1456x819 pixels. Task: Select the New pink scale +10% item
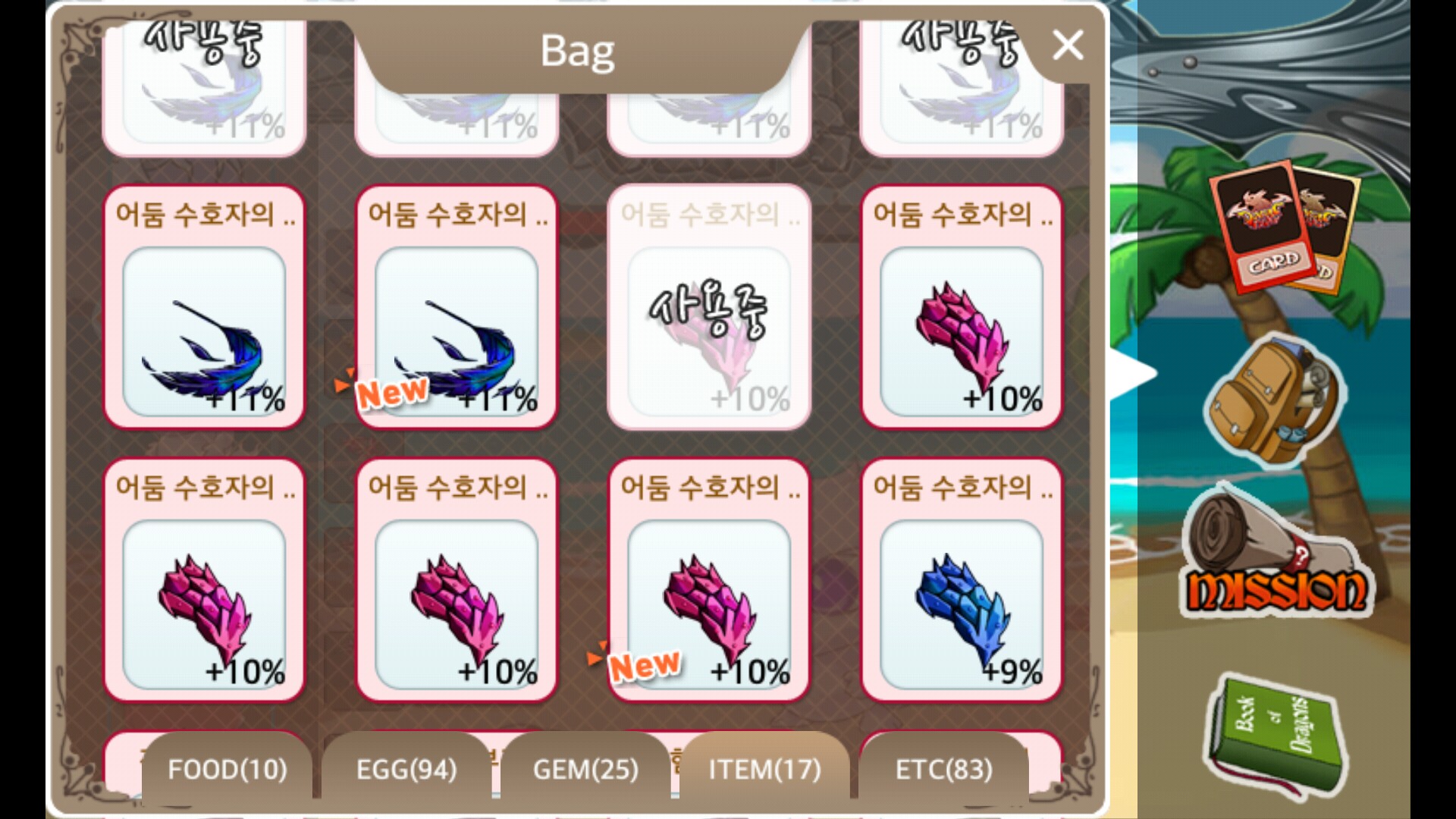pos(709,580)
